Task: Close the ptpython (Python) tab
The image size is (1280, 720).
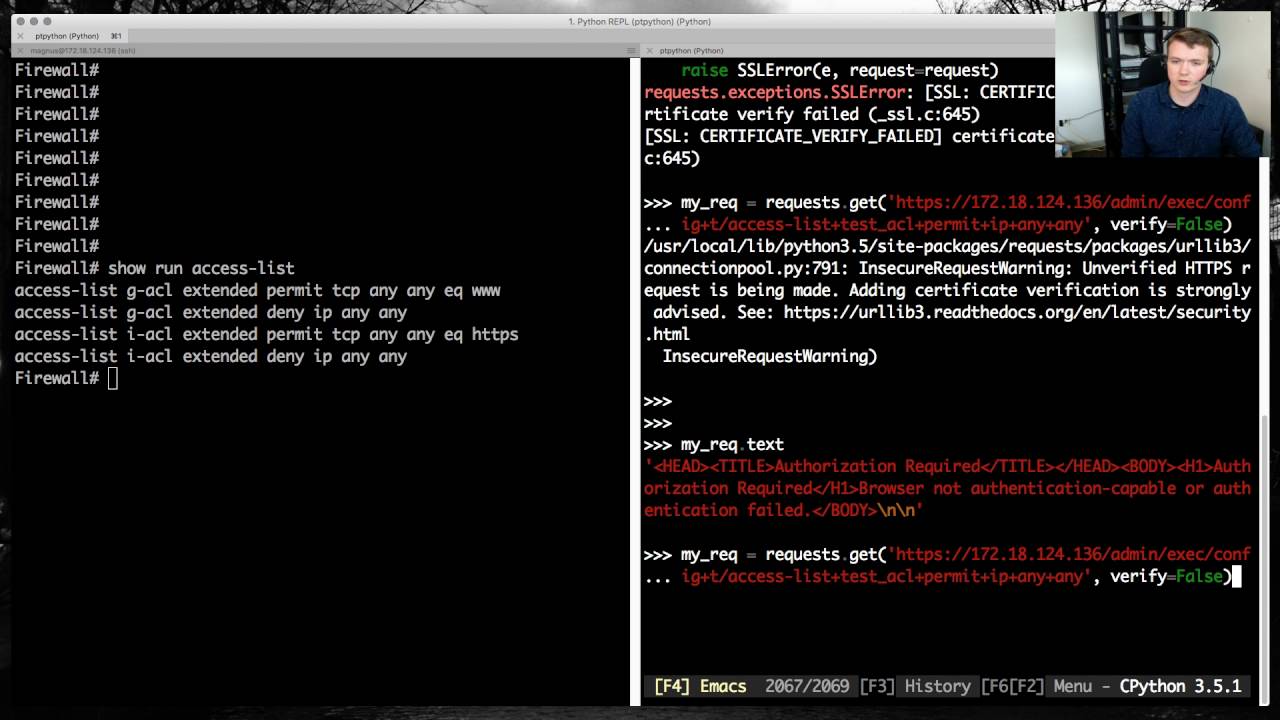Action: tap(20, 36)
